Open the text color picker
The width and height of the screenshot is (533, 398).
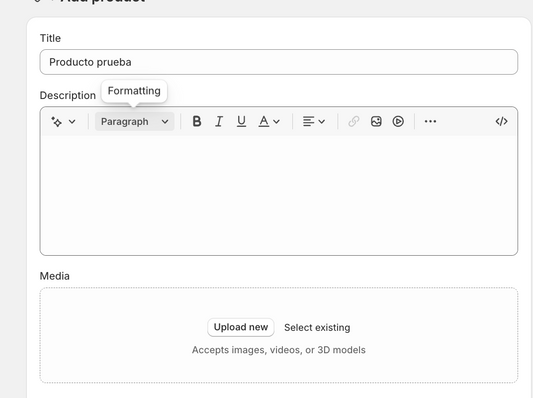[269, 121]
